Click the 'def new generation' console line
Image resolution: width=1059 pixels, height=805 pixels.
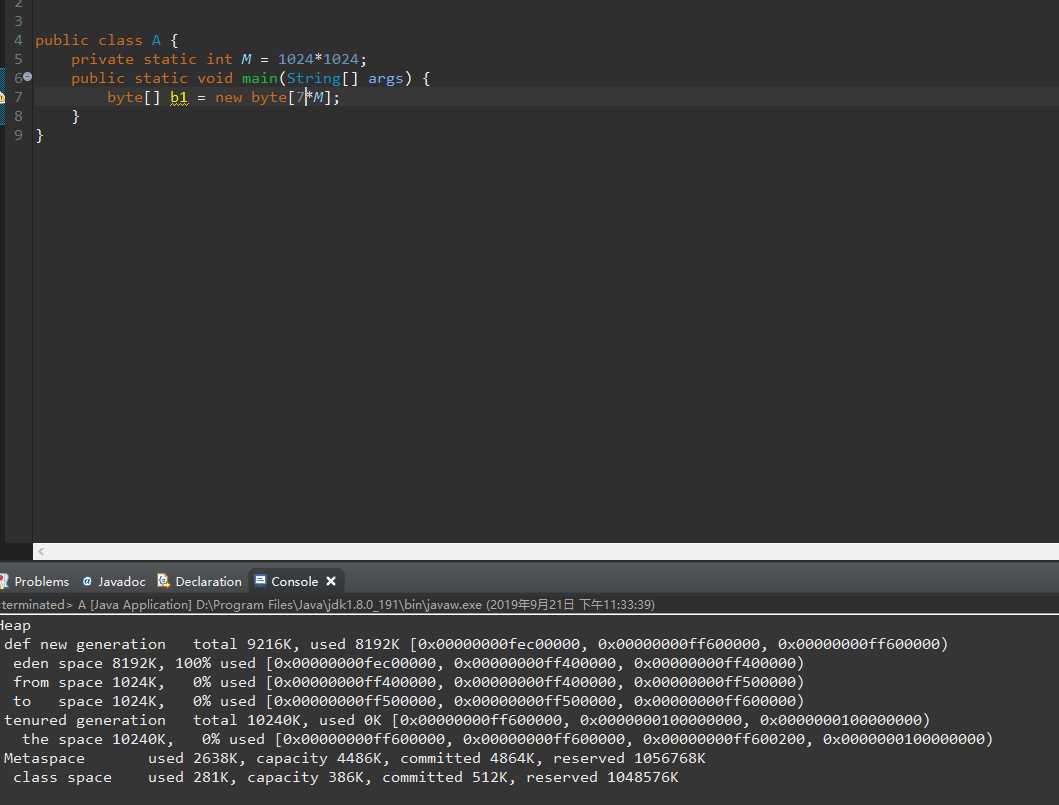[x=475, y=644]
